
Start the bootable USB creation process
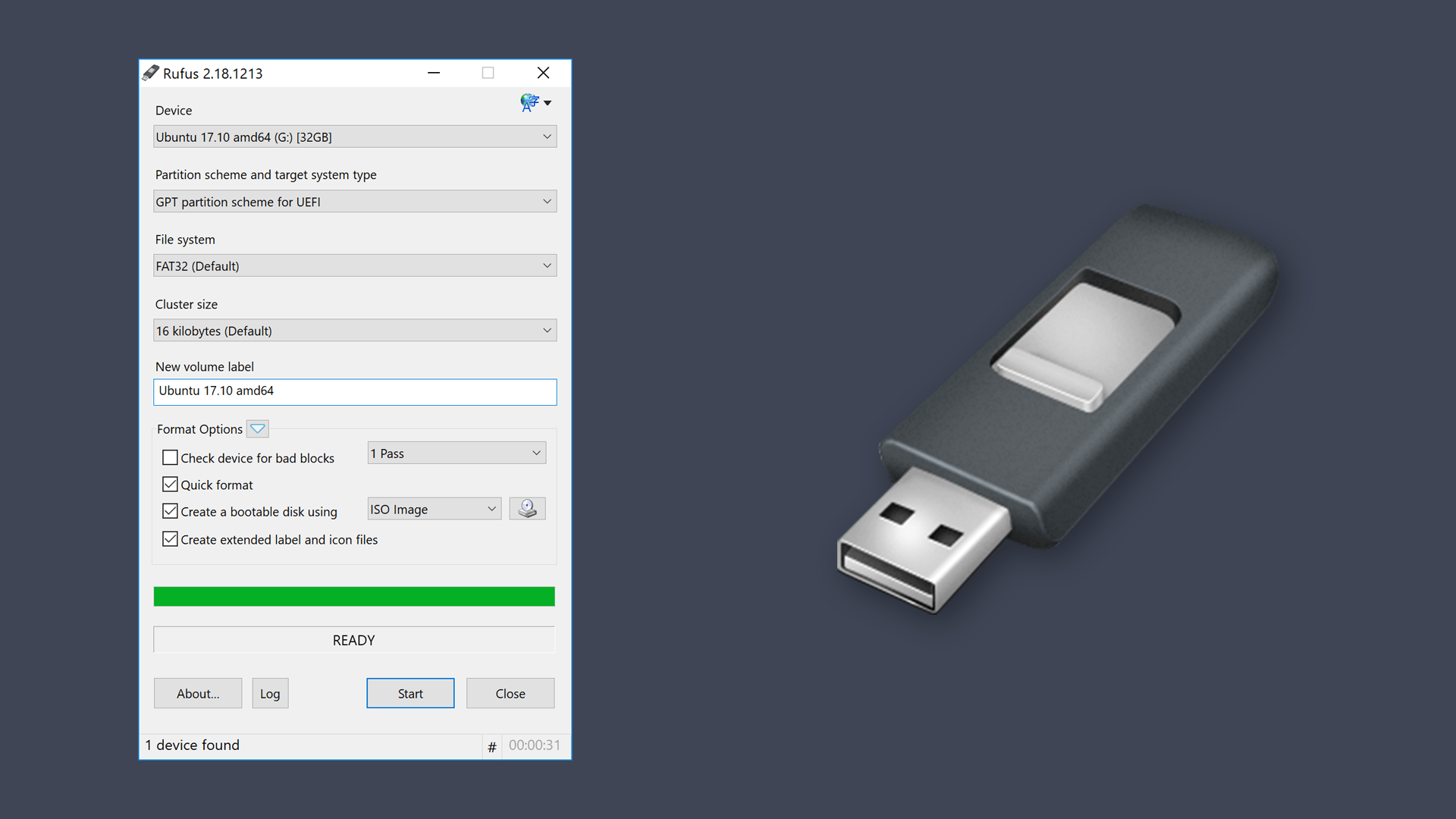tap(410, 693)
